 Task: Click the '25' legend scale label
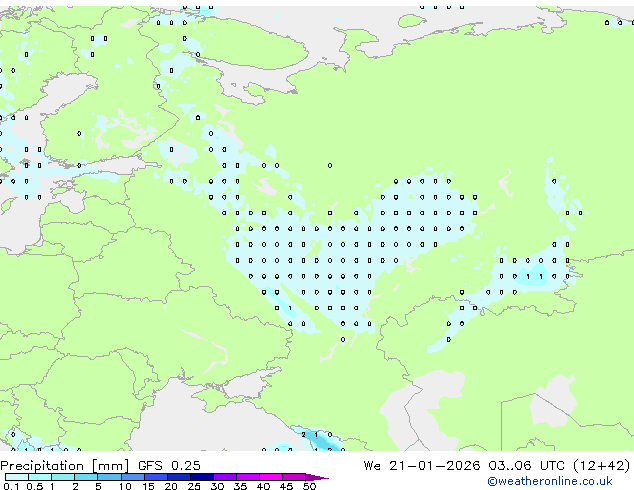[x=194, y=486]
